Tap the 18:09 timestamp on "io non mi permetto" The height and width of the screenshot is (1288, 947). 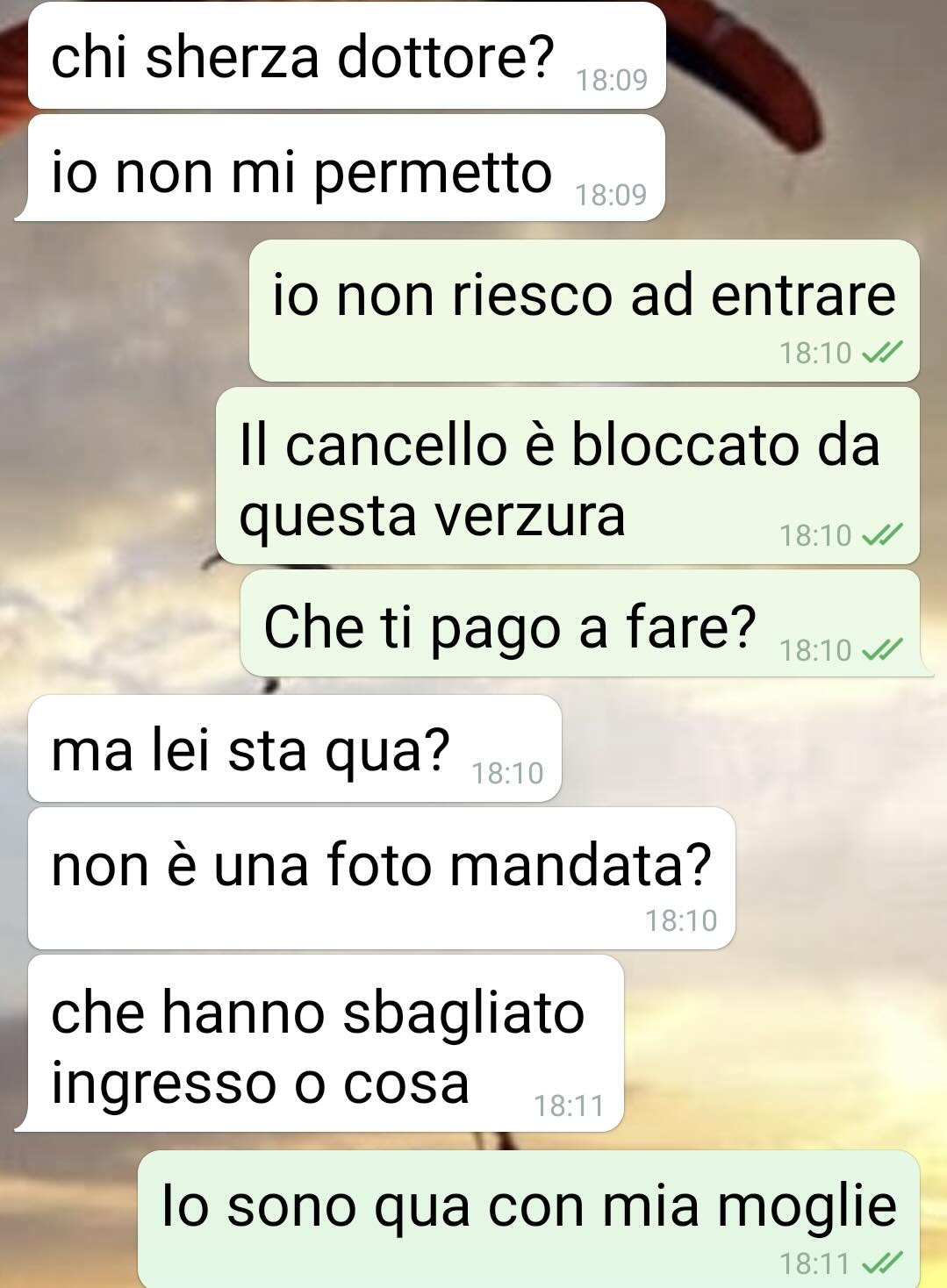tap(611, 194)
